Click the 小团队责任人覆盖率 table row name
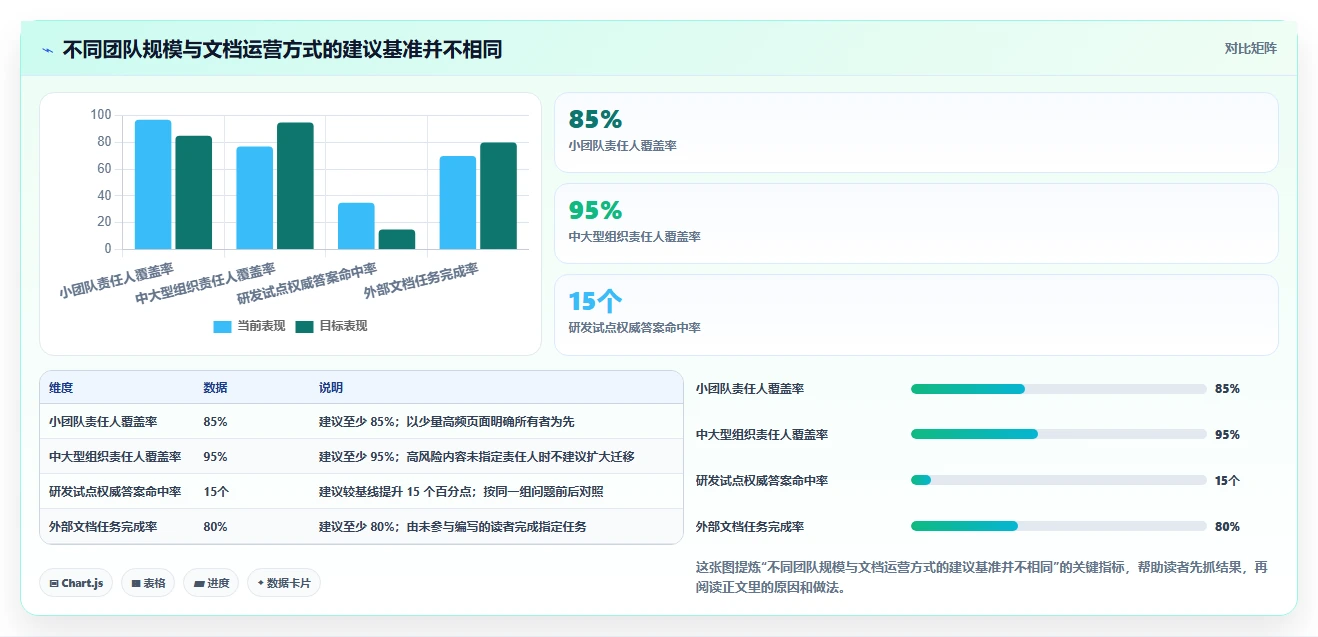Screen dimensions: 1318x637 pyautogui.click(x=103, y=422)
